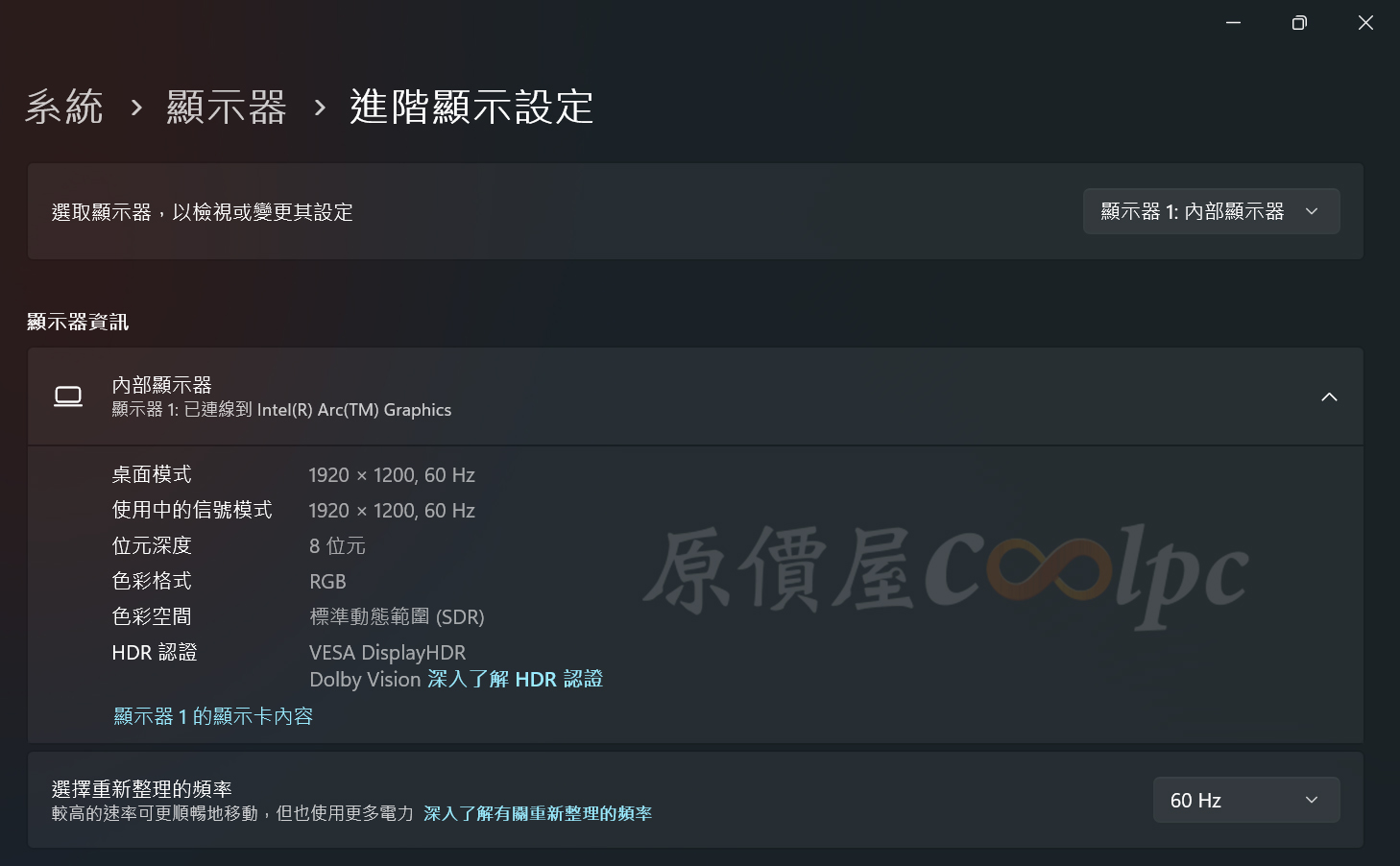
Task: Open the 顯示器 1: 內部顯示器 dropdown
Action: pos(1211,211)
